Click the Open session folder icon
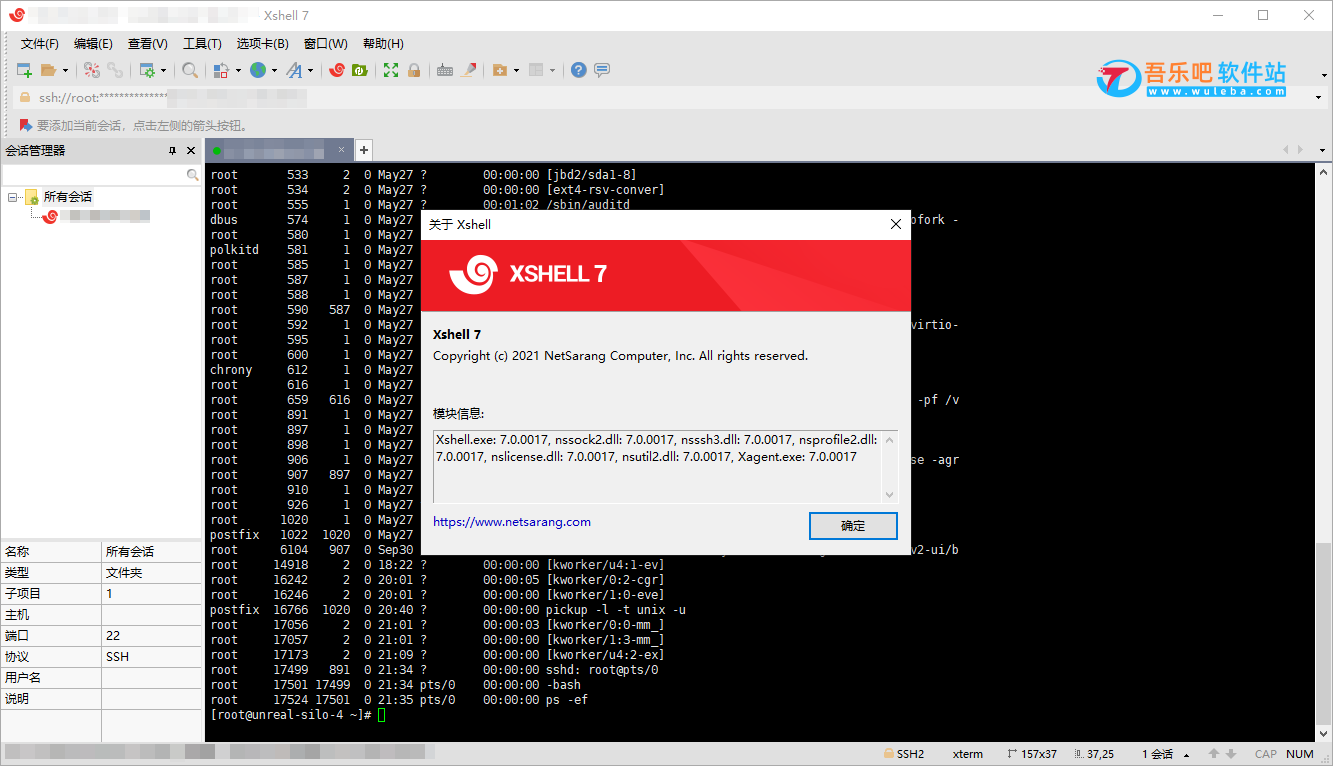 49,70
